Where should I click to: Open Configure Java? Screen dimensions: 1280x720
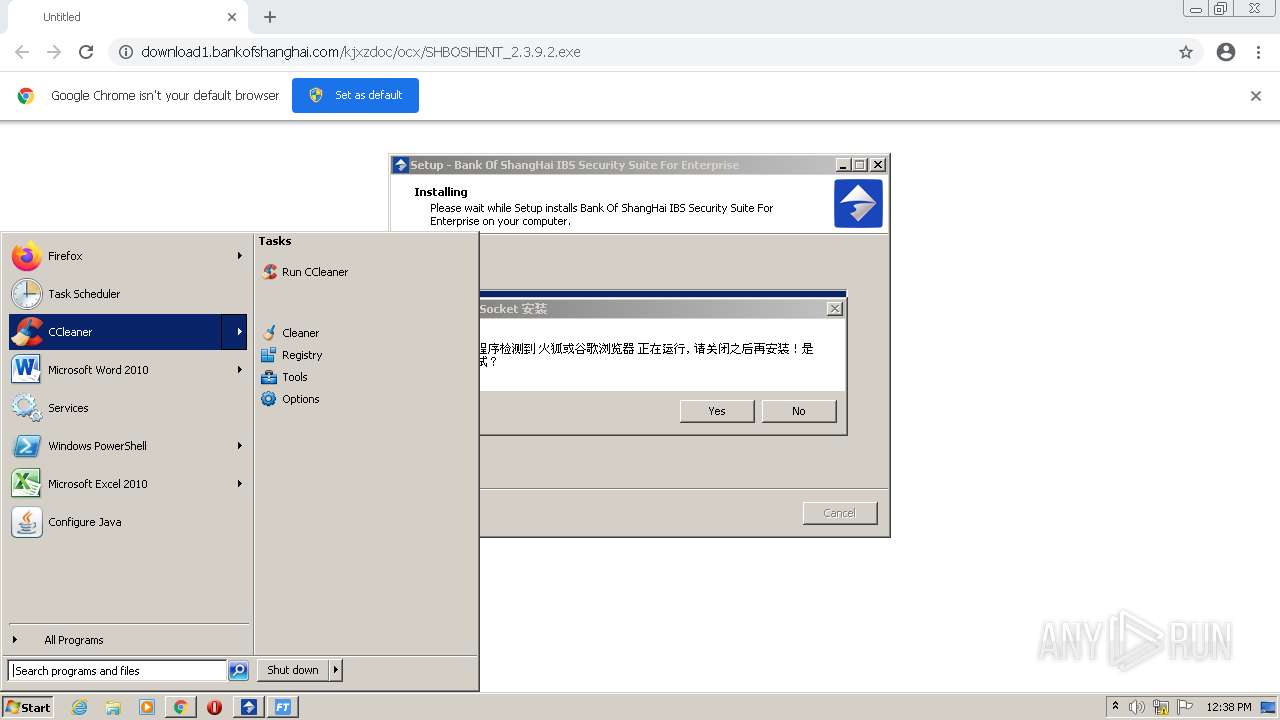click(x=128, y=522)
